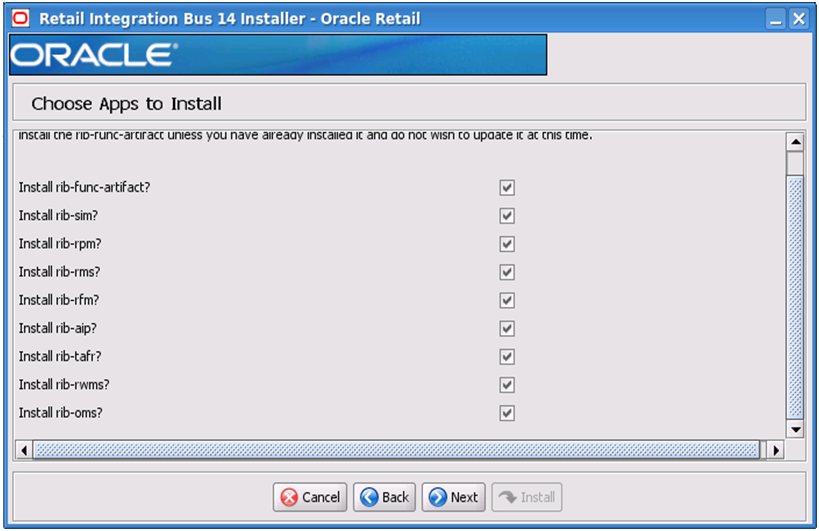The image size is (819, 531).
Task: Go Back to the previous installer step
Action: (x=384, y=497)
